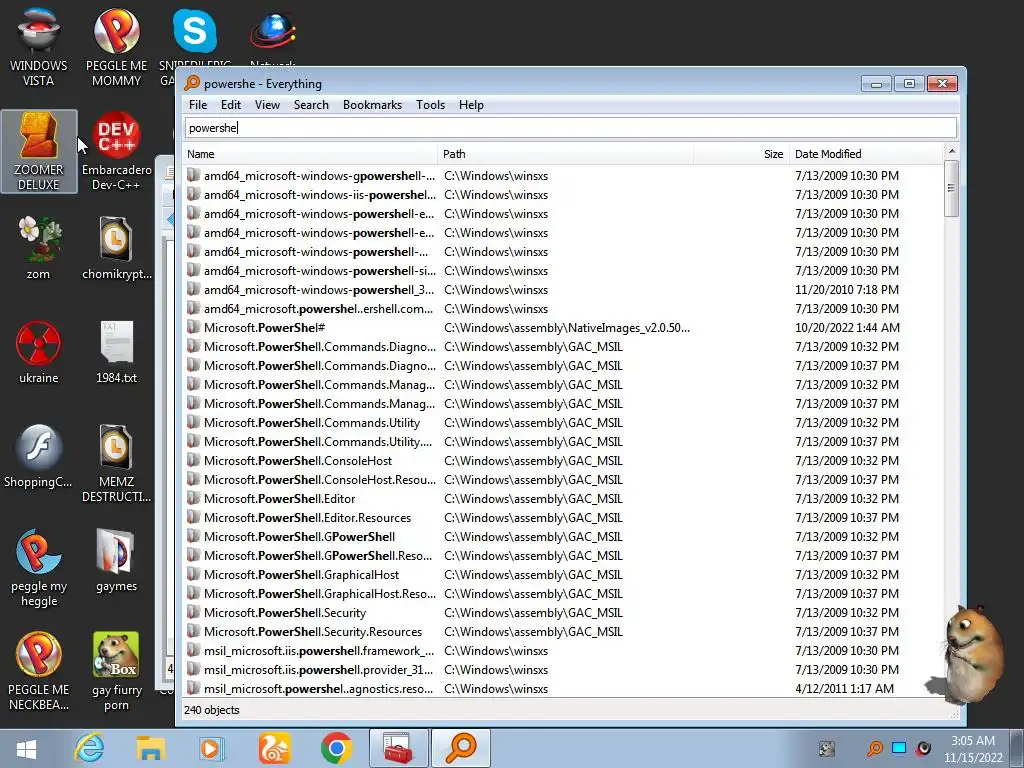Screen dimensions: 1024x768
Task: Select the PEGGLE ME NECKBEA... icon
Action: coord(39,671)
